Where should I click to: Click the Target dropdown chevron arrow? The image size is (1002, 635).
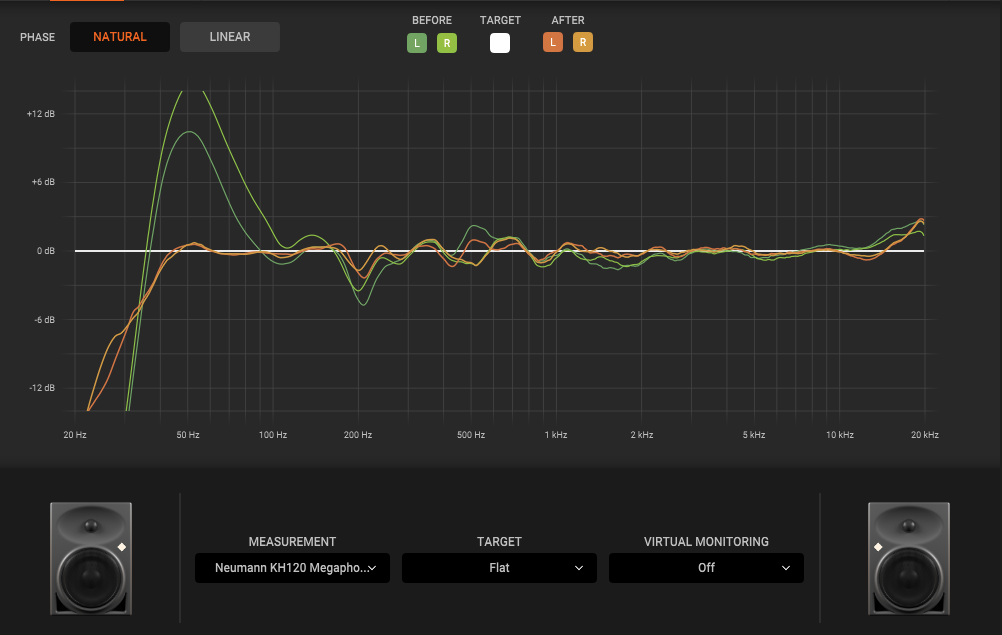pos(579,568)
